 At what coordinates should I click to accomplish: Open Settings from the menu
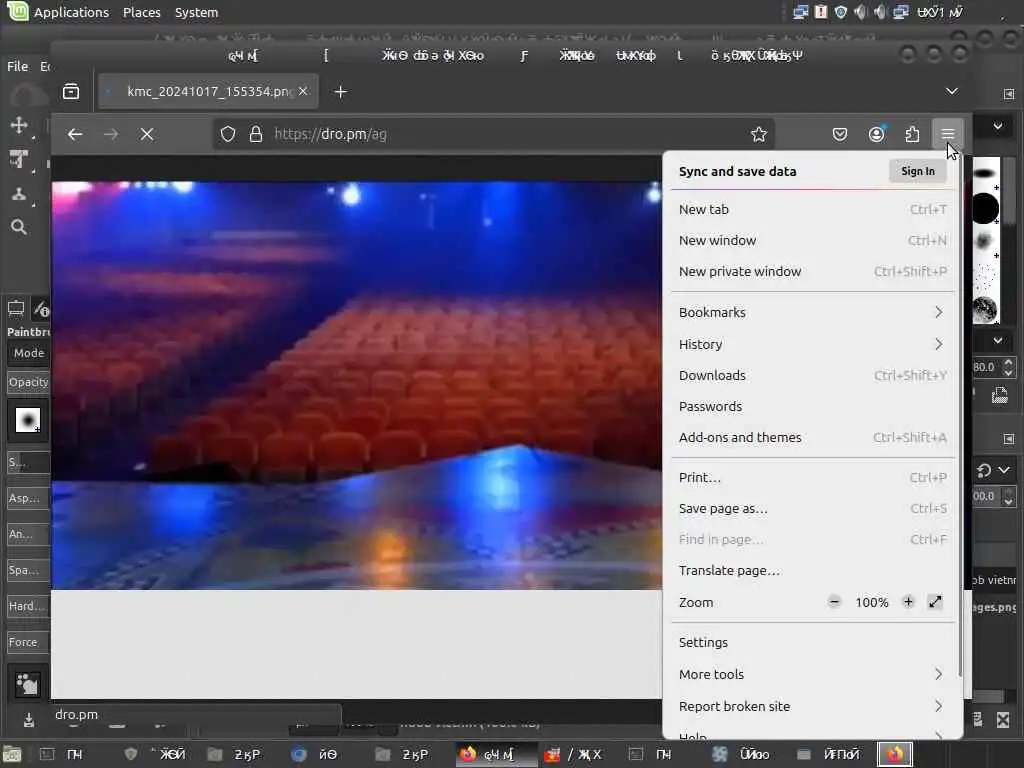704,642
